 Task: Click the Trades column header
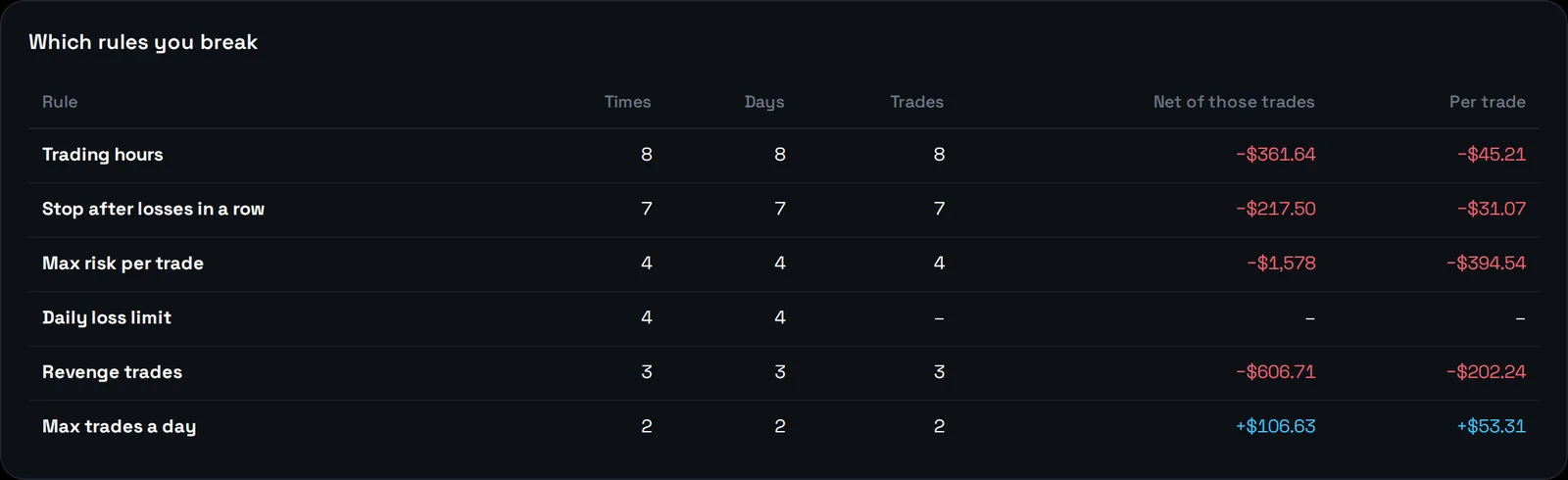[916, 102]
